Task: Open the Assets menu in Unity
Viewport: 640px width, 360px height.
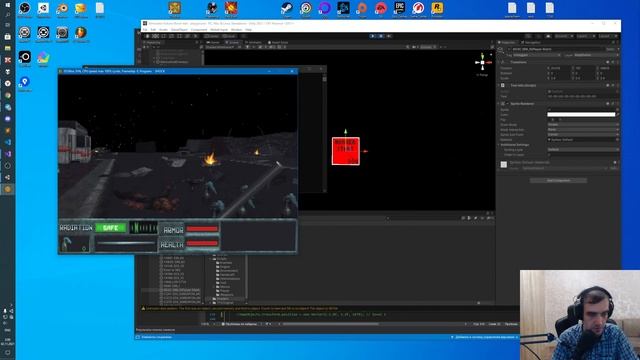Action: point(163,30)
